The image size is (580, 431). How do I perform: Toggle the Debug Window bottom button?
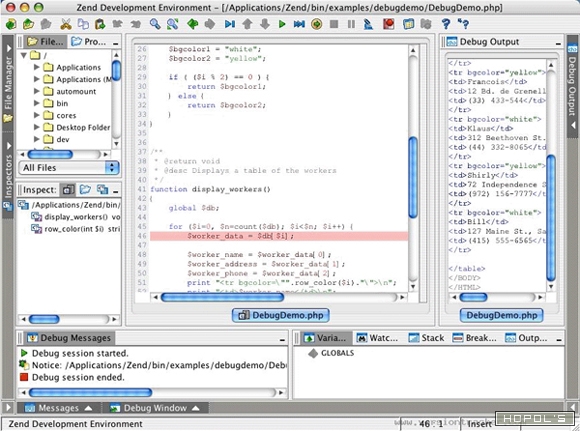point(155,408)
